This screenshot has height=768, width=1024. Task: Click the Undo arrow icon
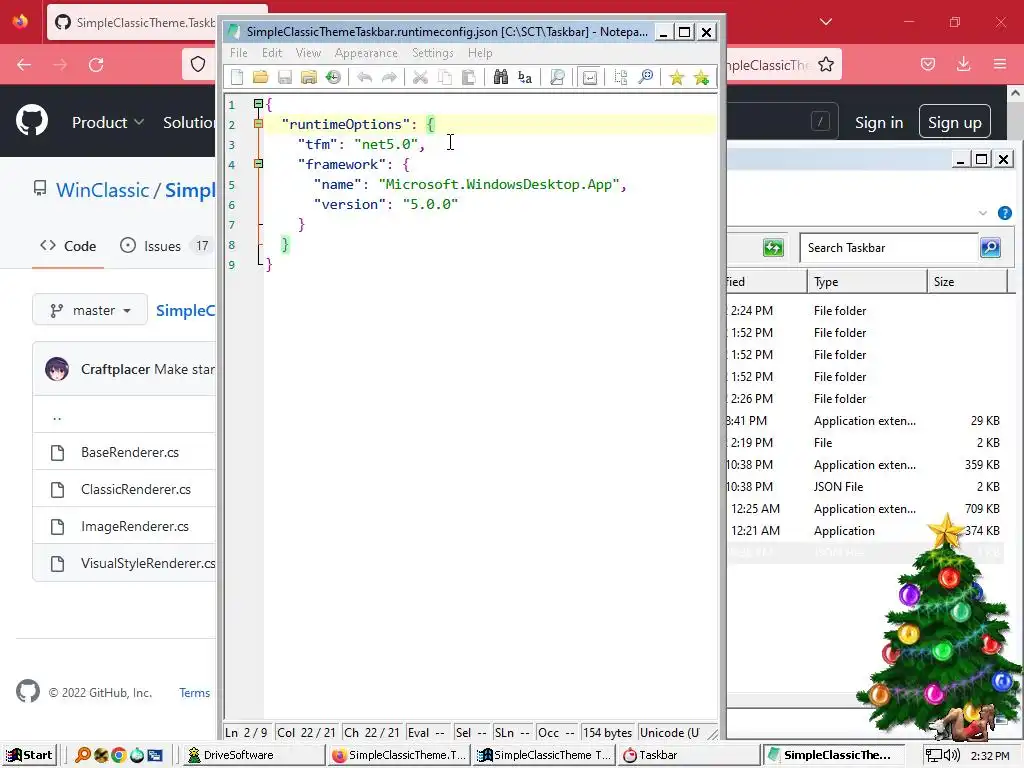click(364, 78)
